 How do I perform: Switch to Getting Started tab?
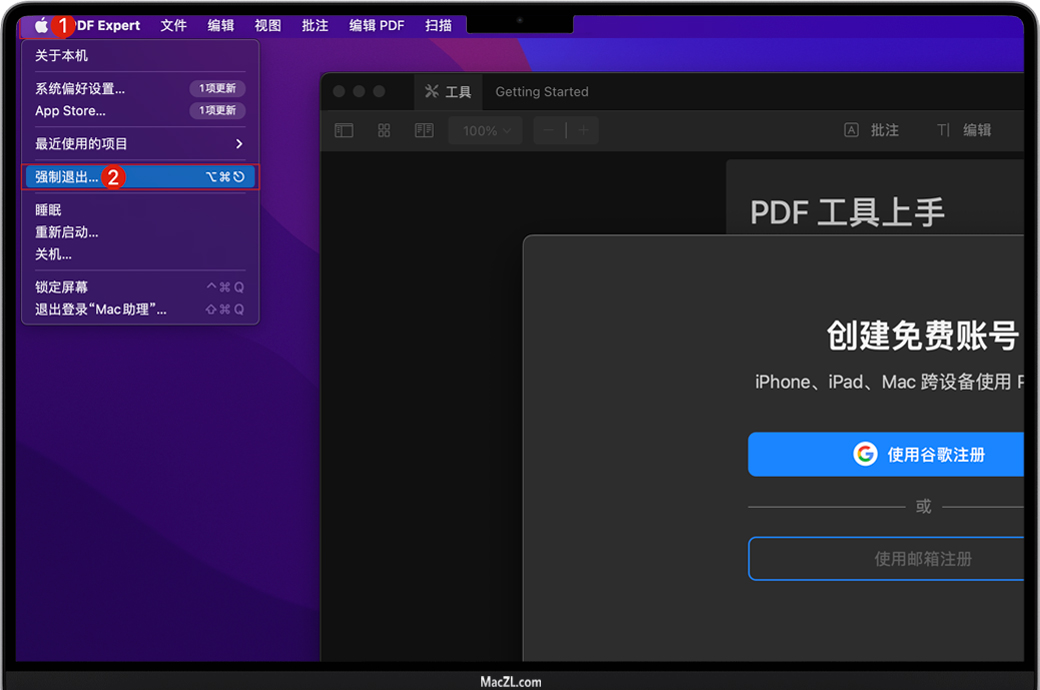point(542,92)
